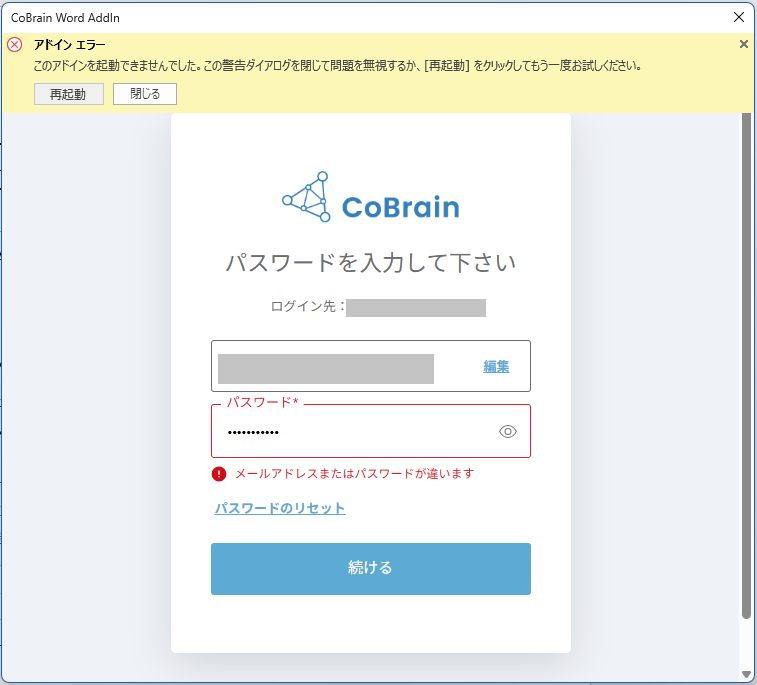Toggle password visibility with the eye icon
This screenshot has height=685, width=757.
coord(507,431)
